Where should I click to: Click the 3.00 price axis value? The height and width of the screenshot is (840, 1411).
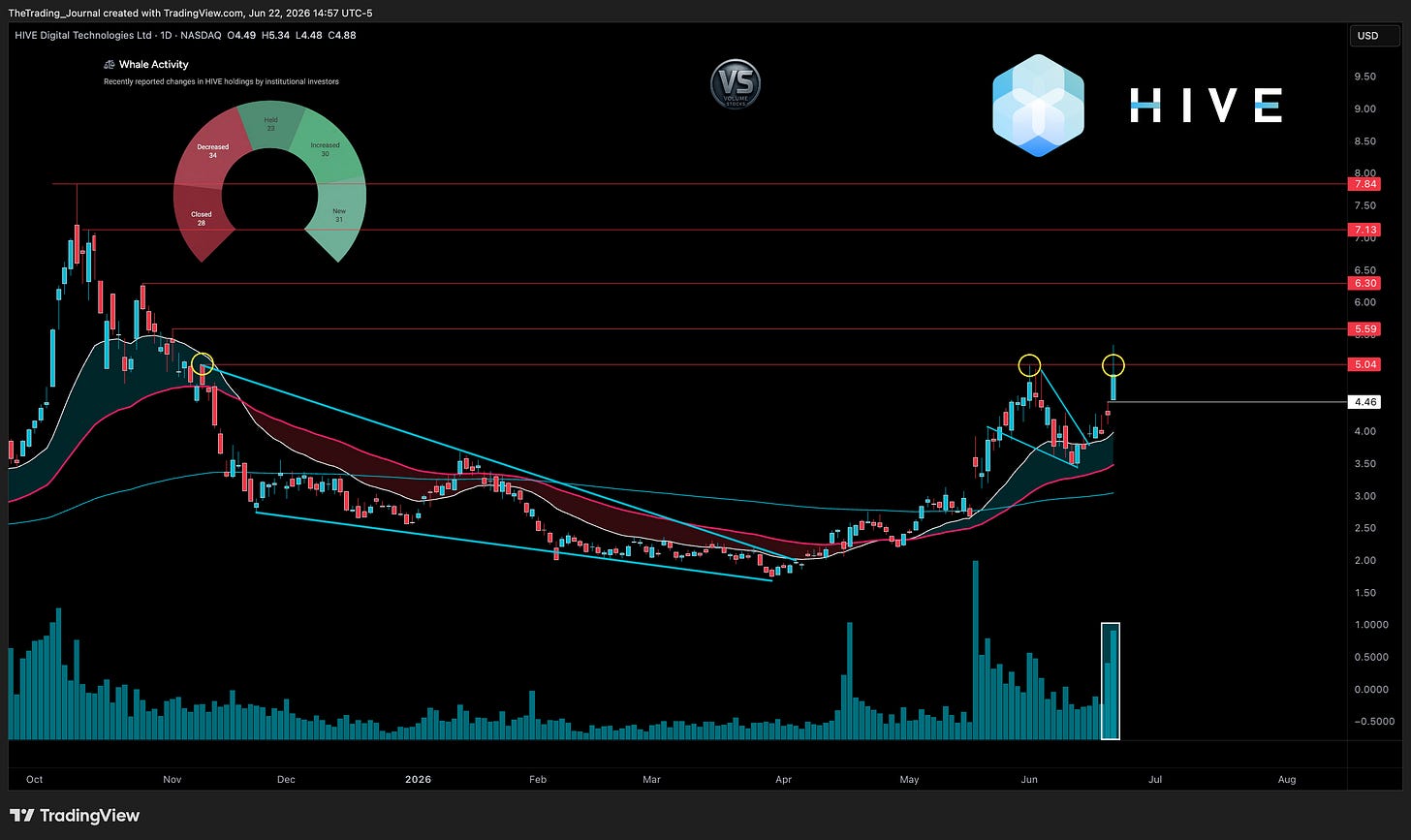click(1364, 496)
